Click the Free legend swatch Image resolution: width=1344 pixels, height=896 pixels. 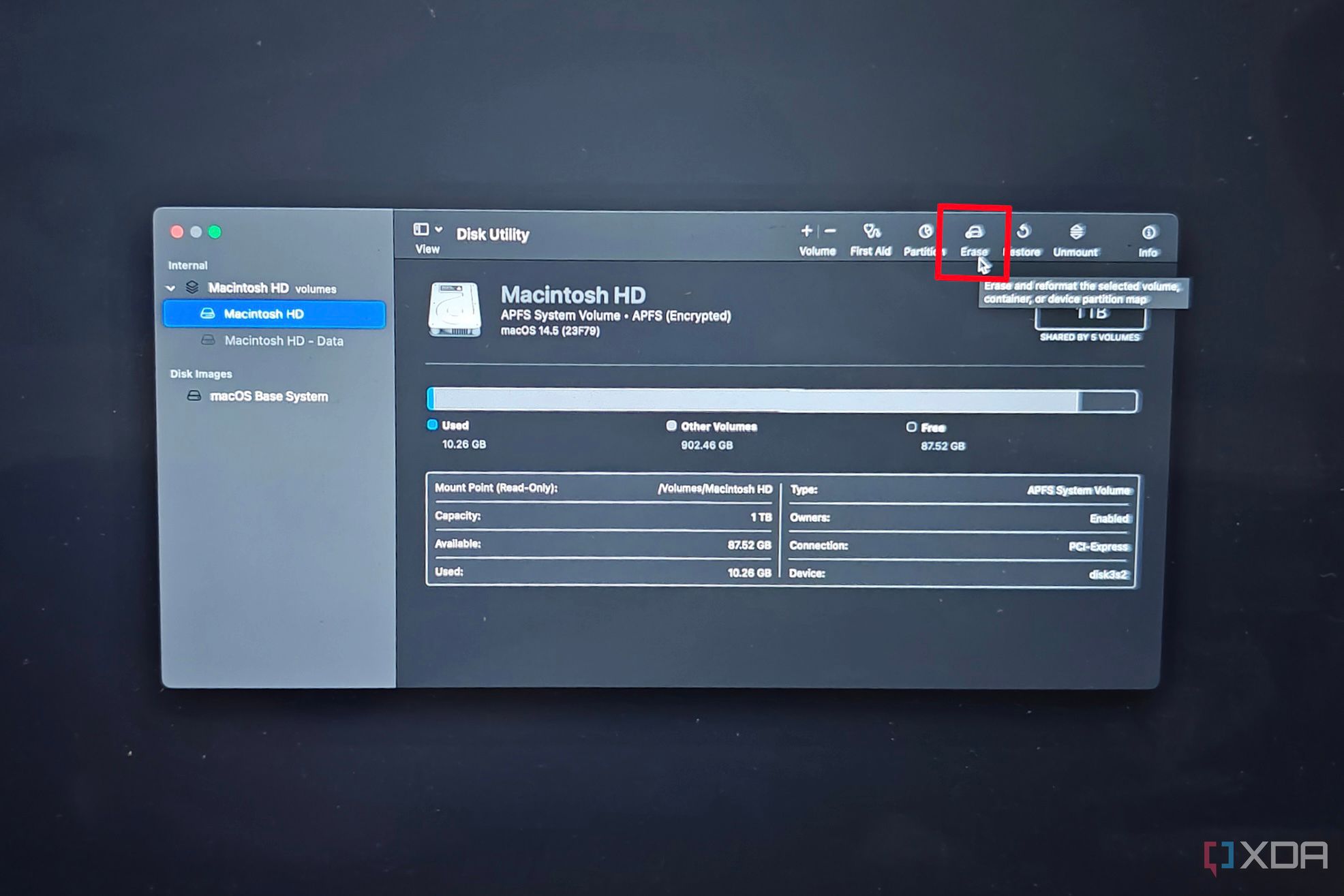pyautogui.click(x=911, y=427)
